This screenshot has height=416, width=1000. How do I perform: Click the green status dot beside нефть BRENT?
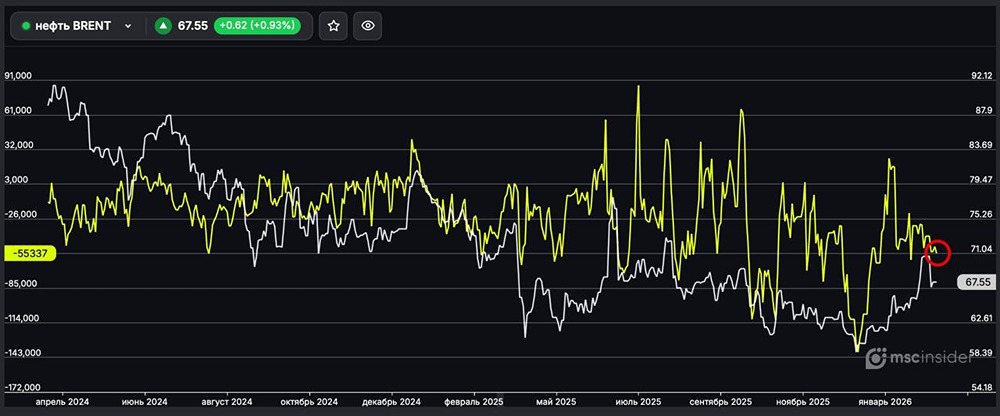tap(26, 26)
